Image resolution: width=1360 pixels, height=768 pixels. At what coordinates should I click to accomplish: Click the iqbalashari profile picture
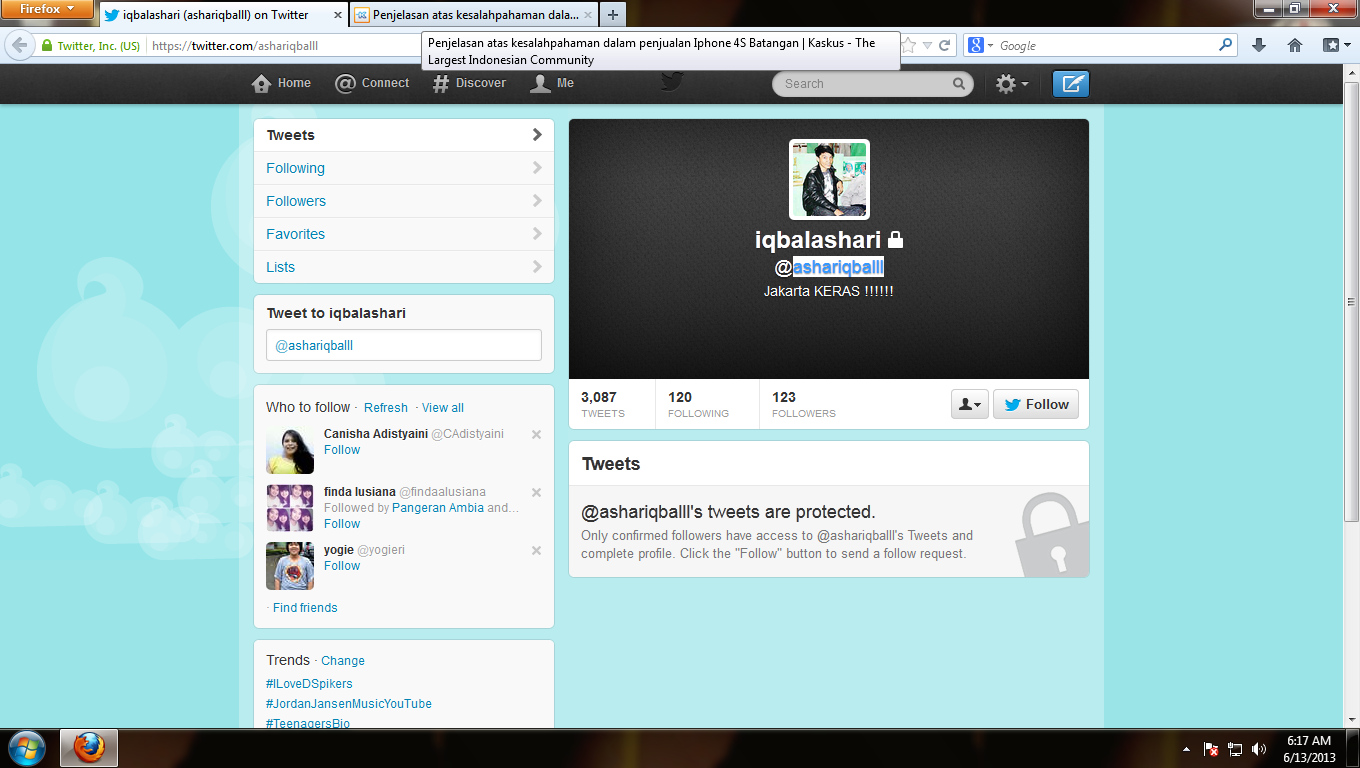(x=829, y=179)
